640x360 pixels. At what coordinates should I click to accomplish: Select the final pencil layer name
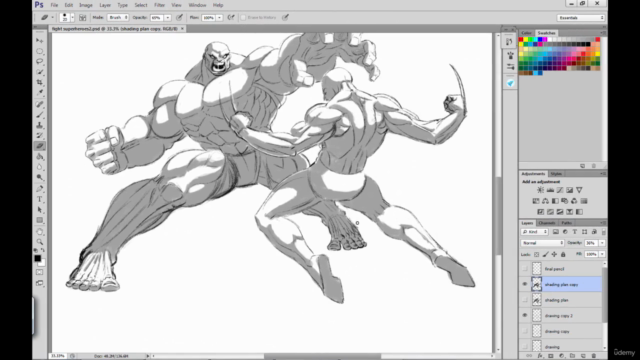tap(554, 269)
